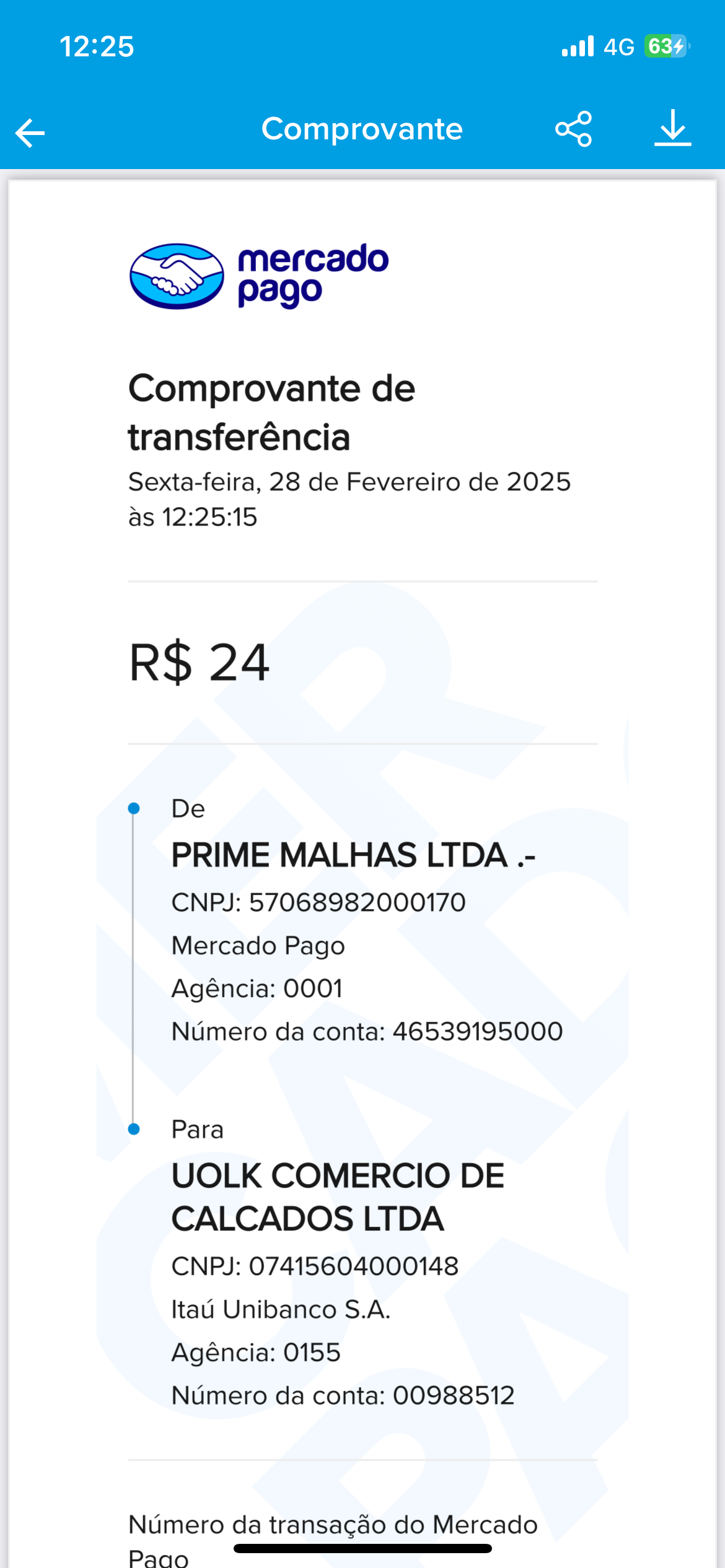This screenshot has width=725, height=1568.
Task: Tap the transfer date and time text
Action: 349,499
